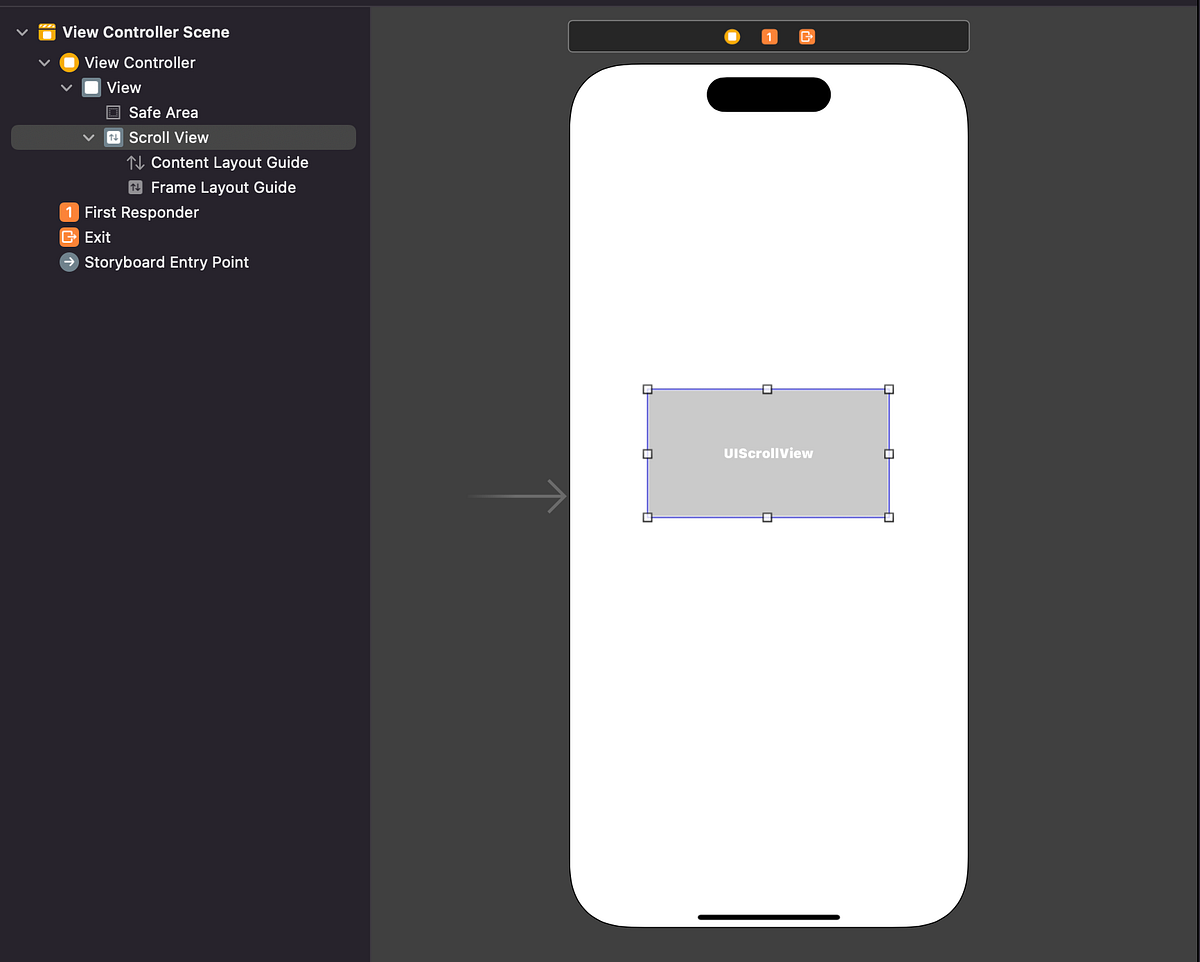Collapse the View Controller Scene expander
This screenshot has height=962, width=1200.
point(22,31)
